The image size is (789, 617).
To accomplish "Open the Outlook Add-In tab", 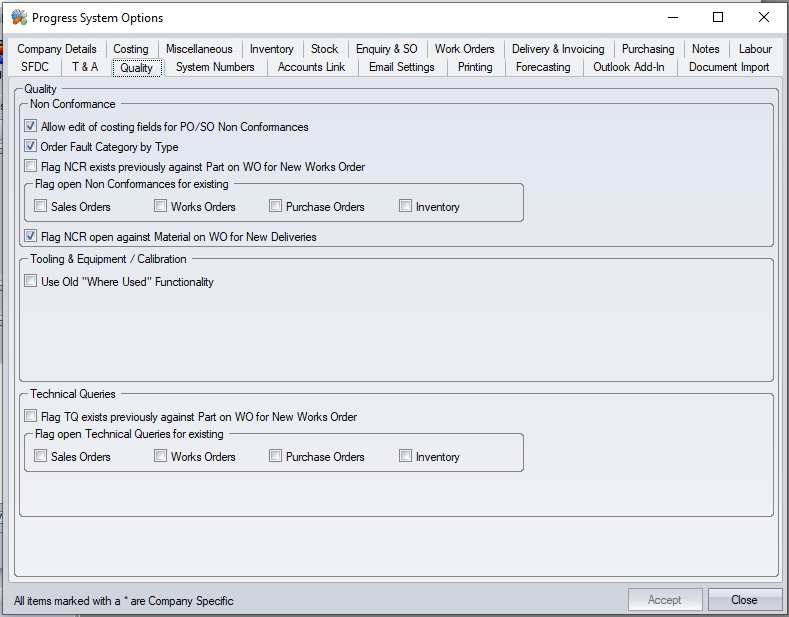I will 628,67.
